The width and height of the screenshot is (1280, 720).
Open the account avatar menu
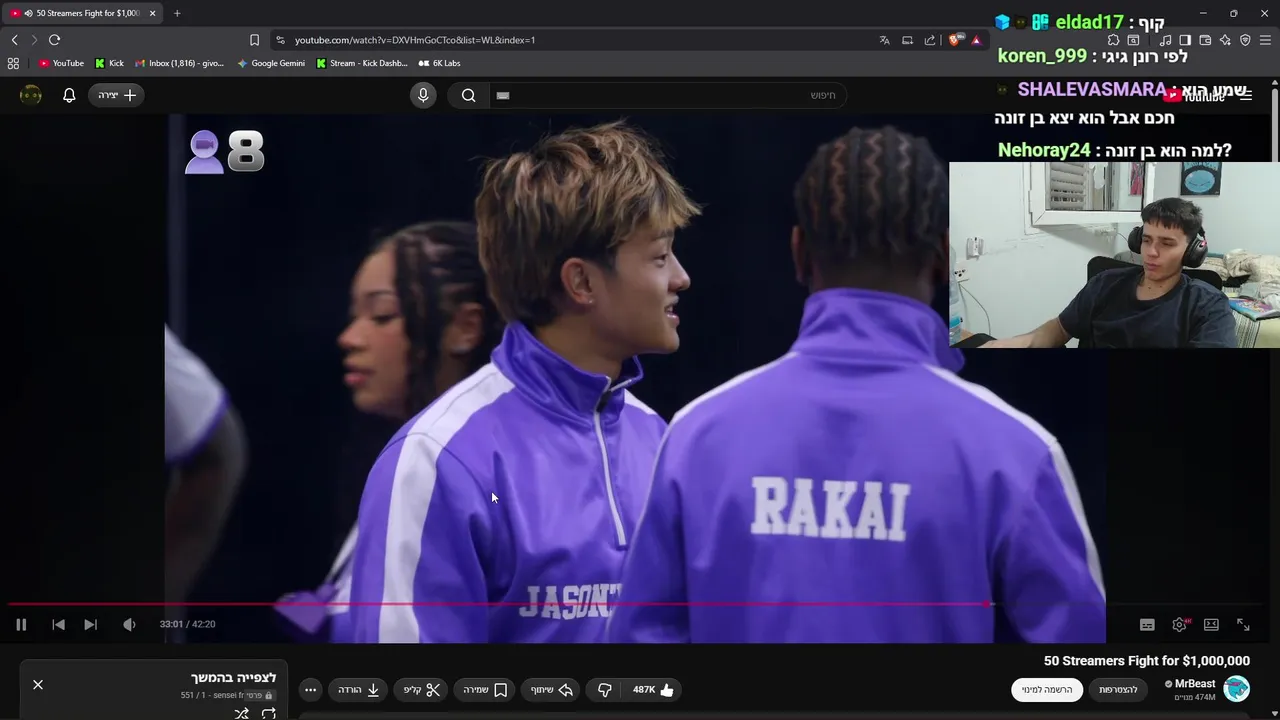tap(31, 95)
